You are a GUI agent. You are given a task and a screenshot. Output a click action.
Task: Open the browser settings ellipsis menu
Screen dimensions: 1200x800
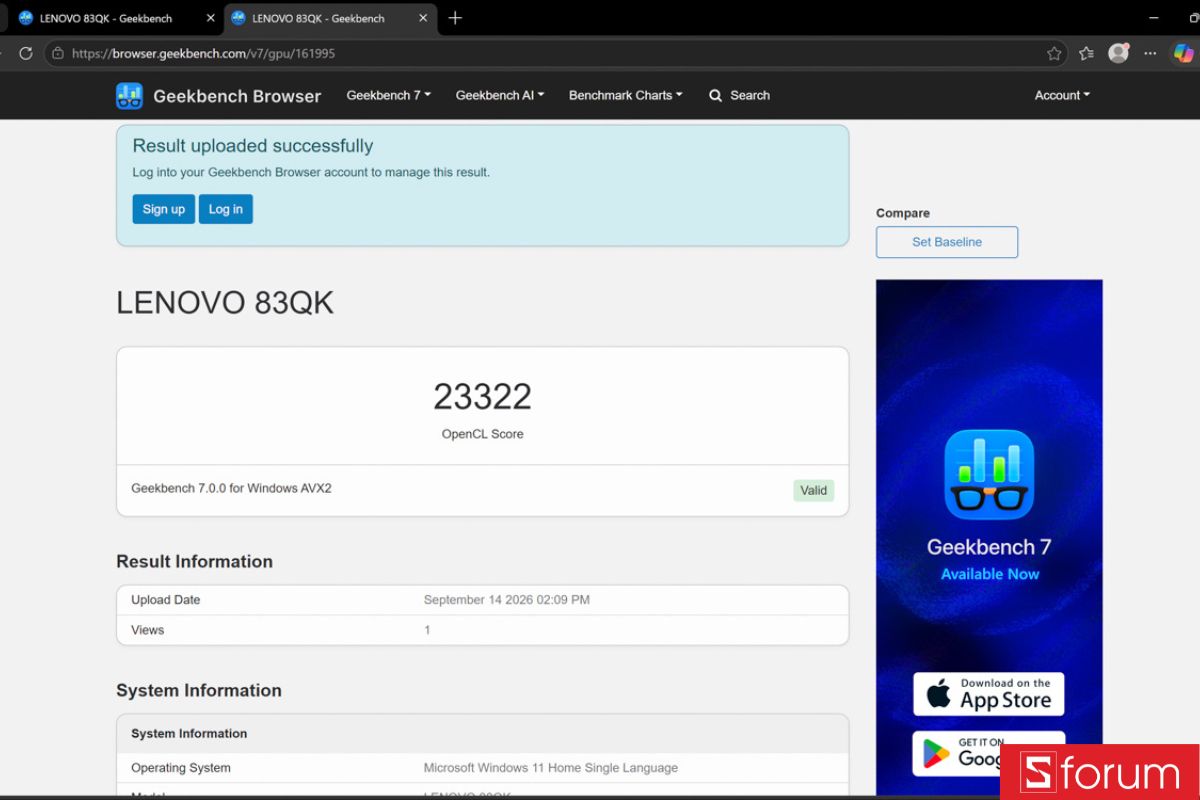pos(1150,54)
